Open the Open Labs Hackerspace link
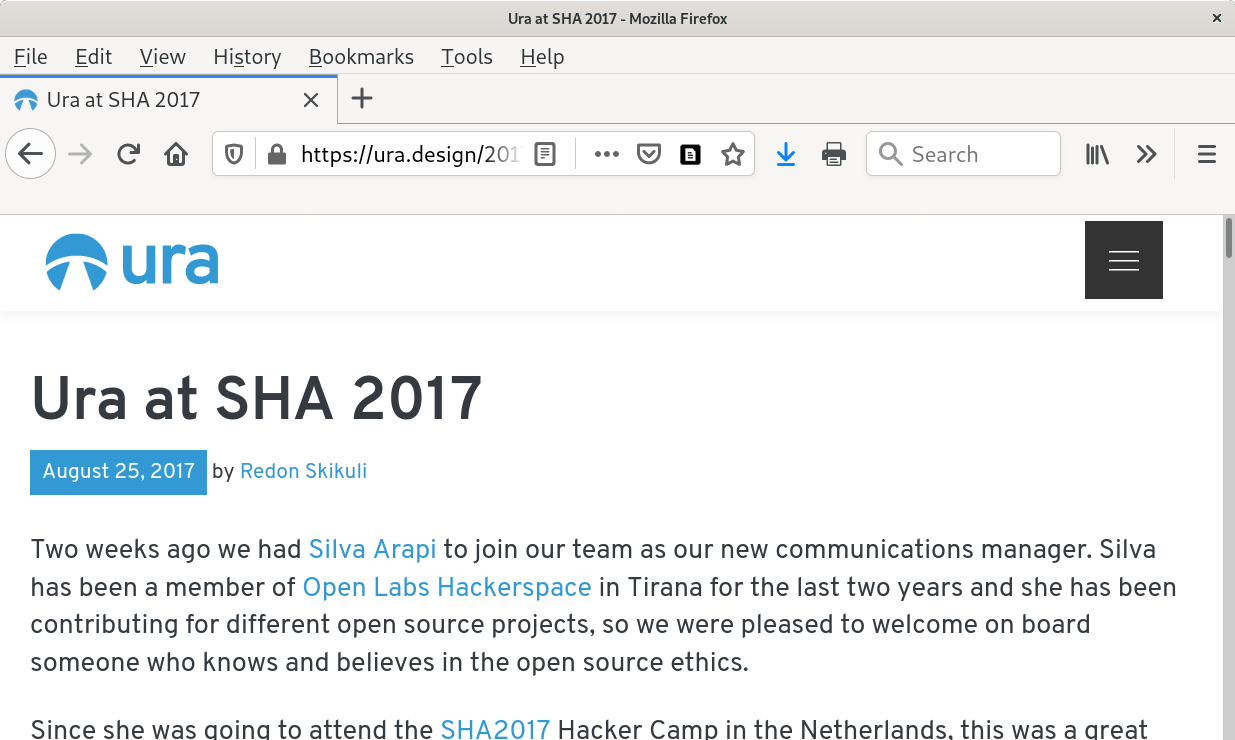This screenshot has height=740, width=1235. (x=447, y=587)
